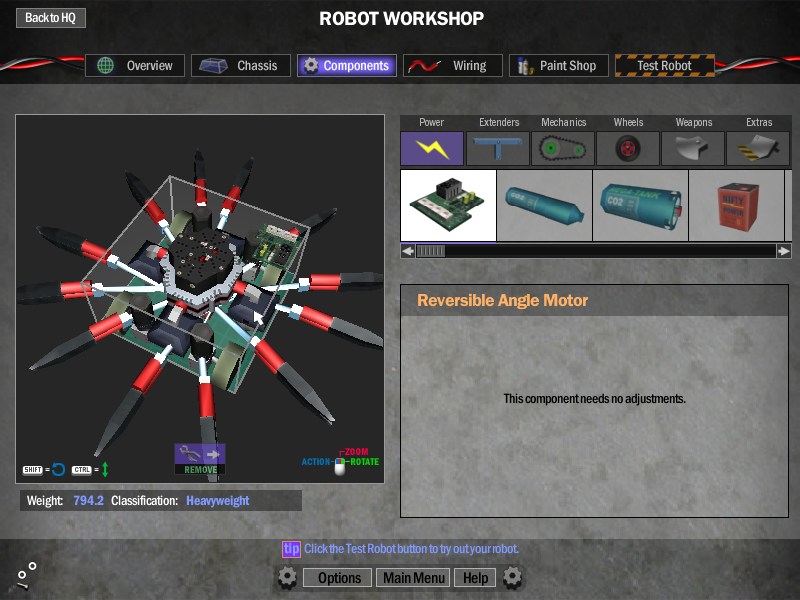This screenshot has height=600, width=800.
Task: Select the CO2 Mega-Tank component thumbnail
Action: 640,205
